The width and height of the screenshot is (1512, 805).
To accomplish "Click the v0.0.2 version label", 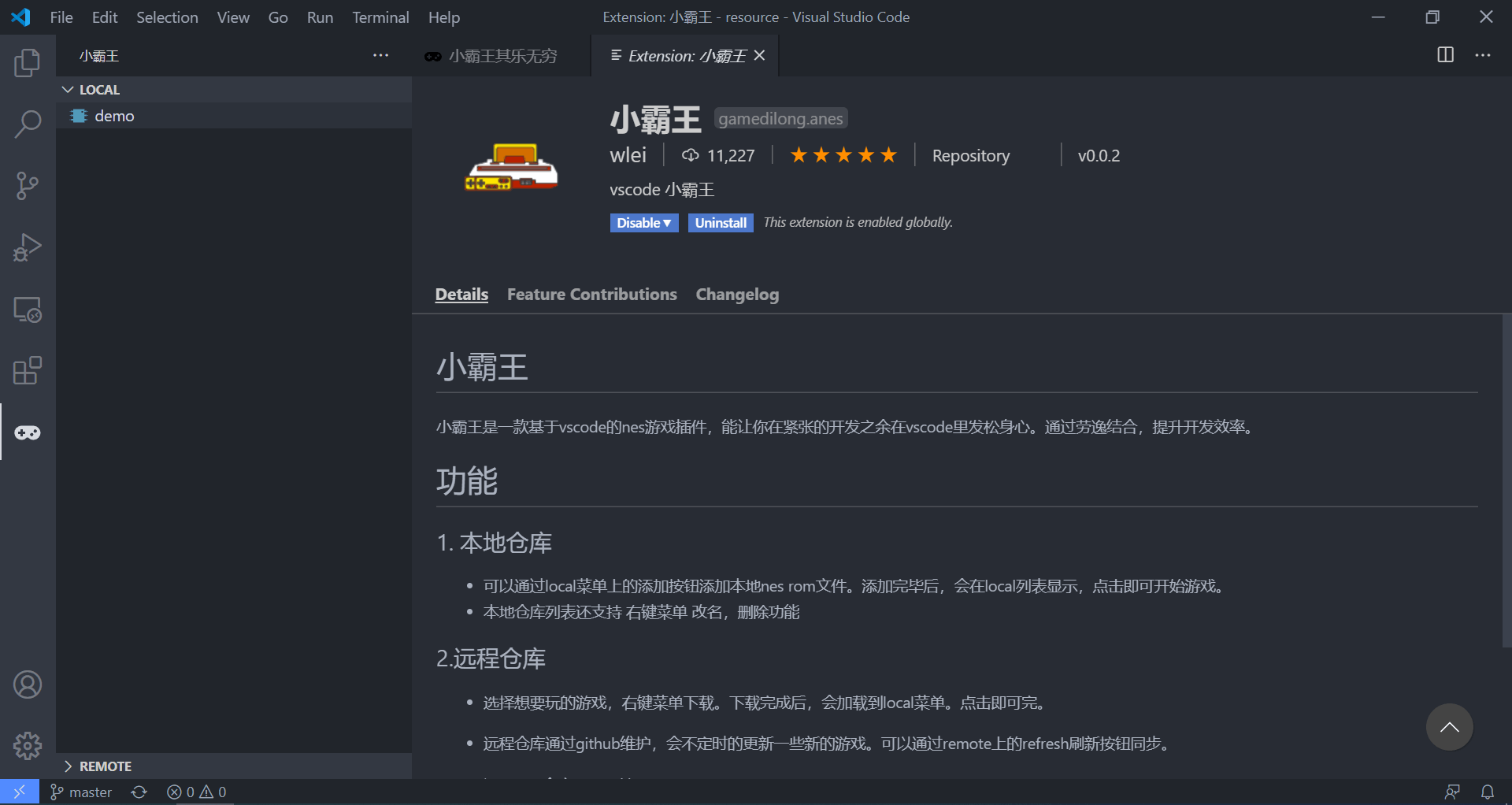I will (1099, 156).
